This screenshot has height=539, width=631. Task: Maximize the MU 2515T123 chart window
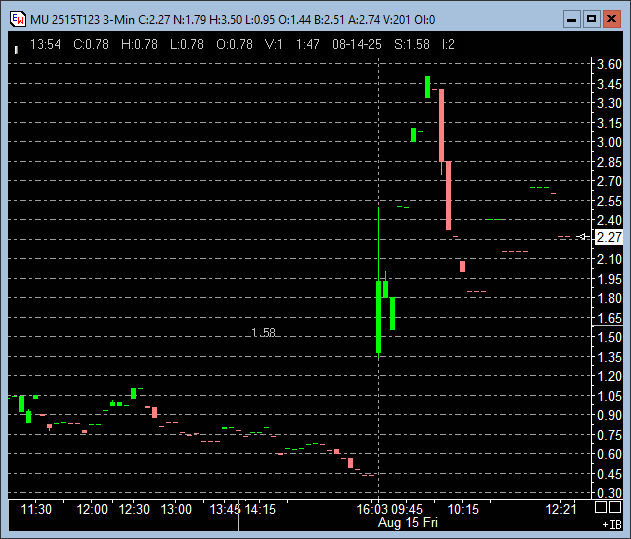point(591,19)
